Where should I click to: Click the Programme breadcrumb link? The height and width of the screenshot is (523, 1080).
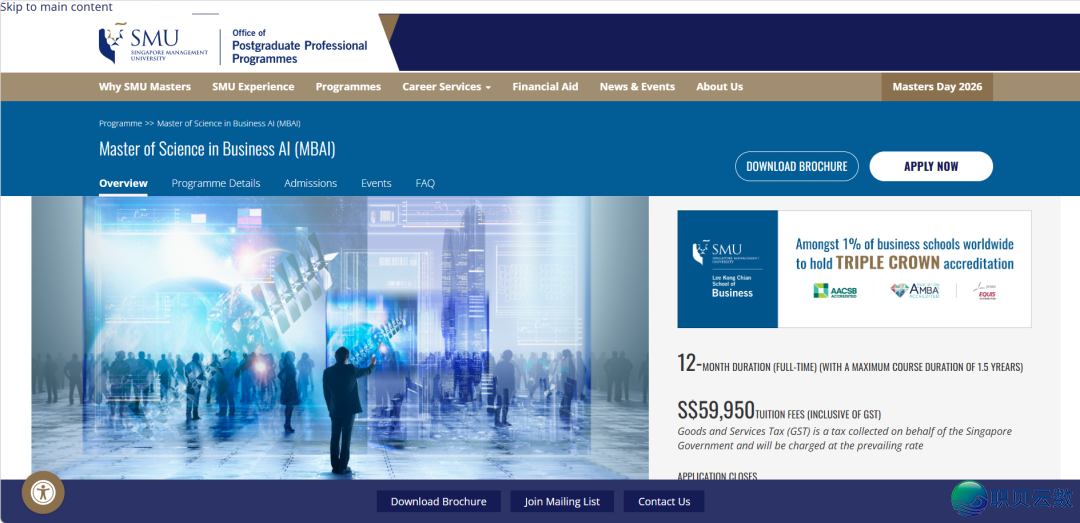120,123
